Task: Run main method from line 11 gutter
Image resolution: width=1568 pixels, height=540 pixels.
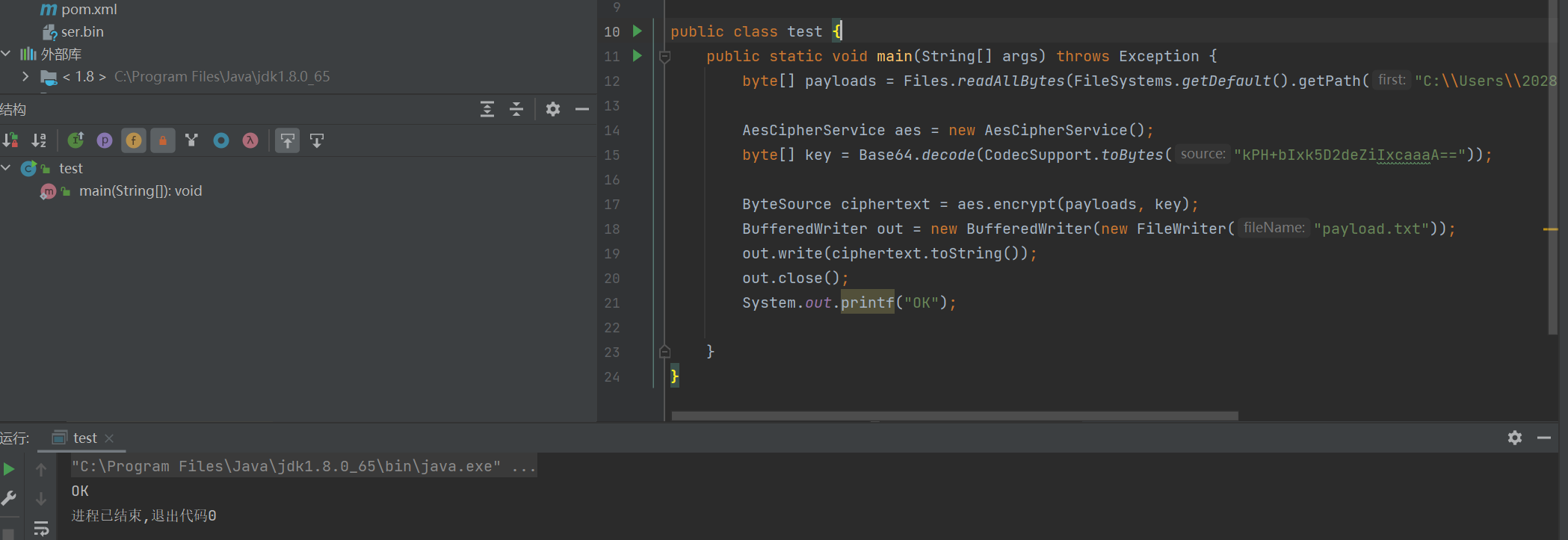Action: 638,55
